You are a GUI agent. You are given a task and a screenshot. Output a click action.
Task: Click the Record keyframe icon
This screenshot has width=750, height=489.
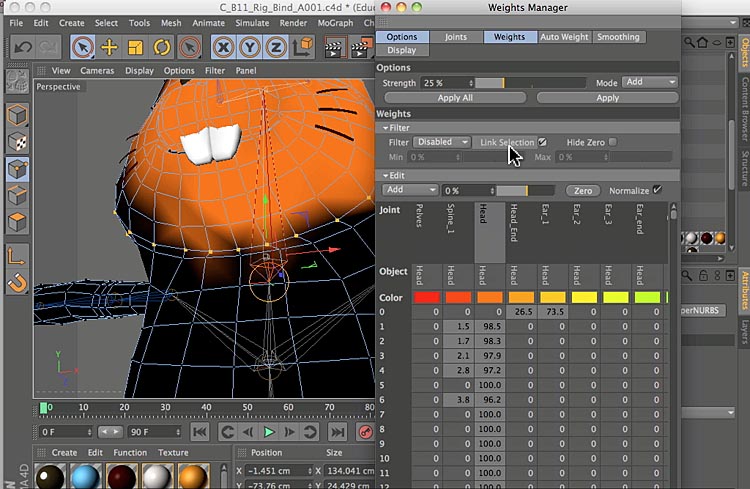(365, 432)
